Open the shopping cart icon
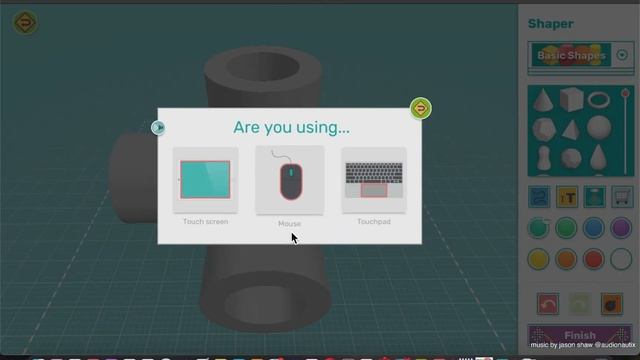640x360 pixels. point(622,197)
